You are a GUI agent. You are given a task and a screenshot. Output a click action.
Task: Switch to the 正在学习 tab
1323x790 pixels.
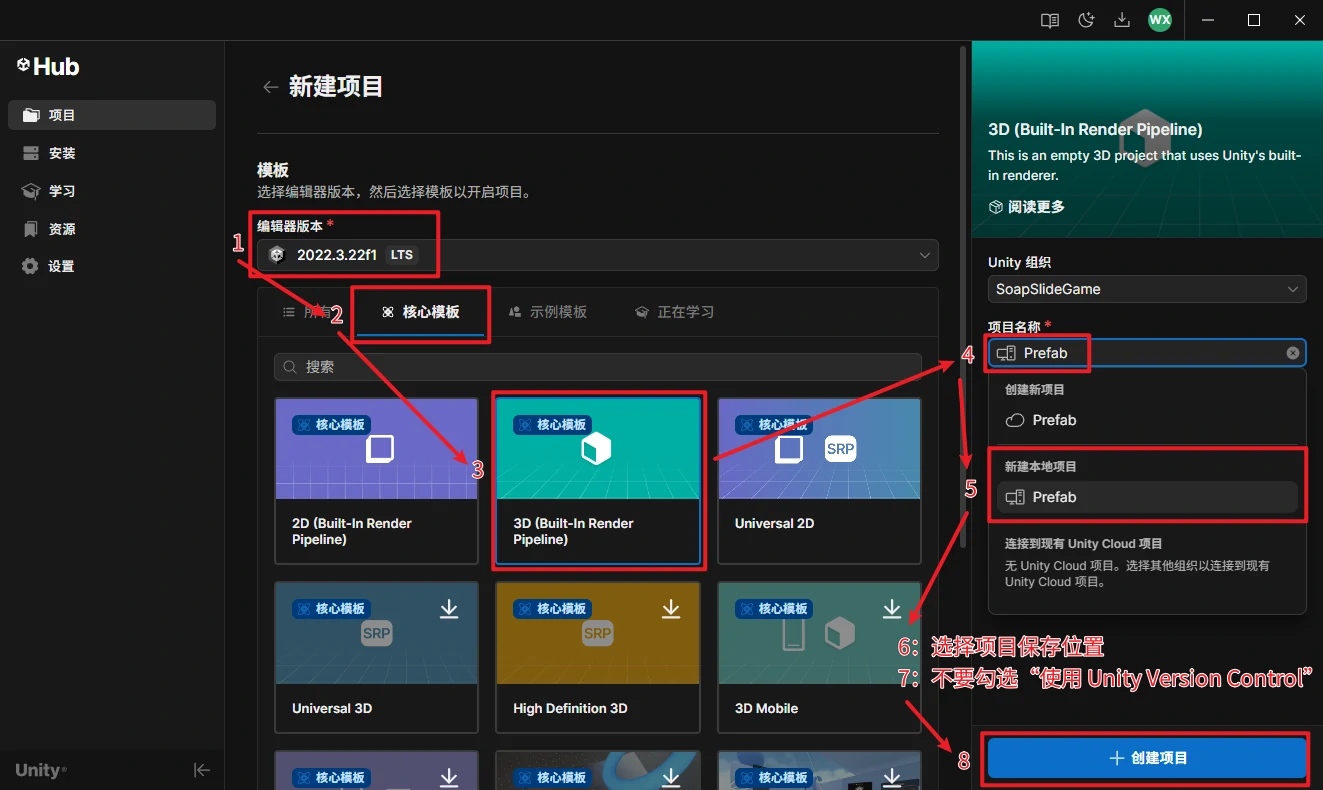(675, 312)
